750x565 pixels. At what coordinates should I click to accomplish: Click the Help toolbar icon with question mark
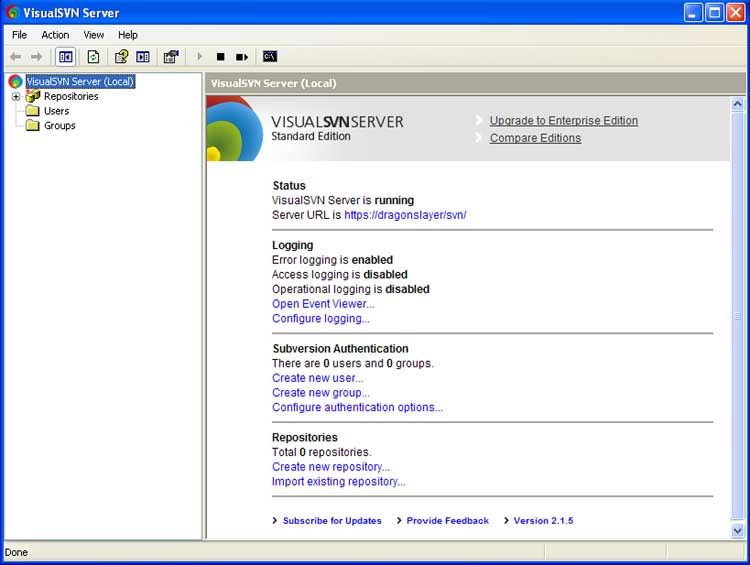click(121, 57)
